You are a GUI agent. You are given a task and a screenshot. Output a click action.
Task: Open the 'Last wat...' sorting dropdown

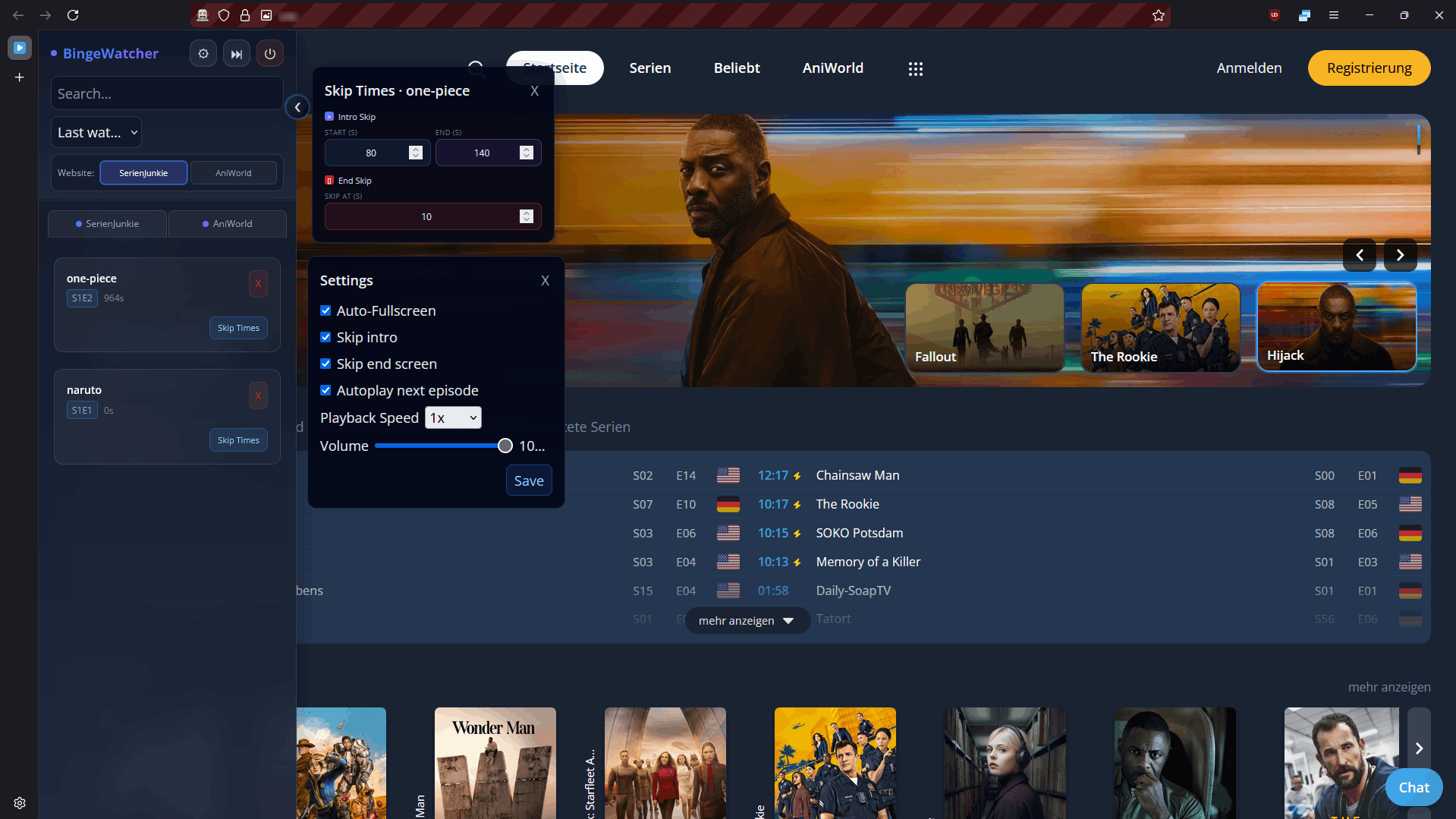point(96,132)
